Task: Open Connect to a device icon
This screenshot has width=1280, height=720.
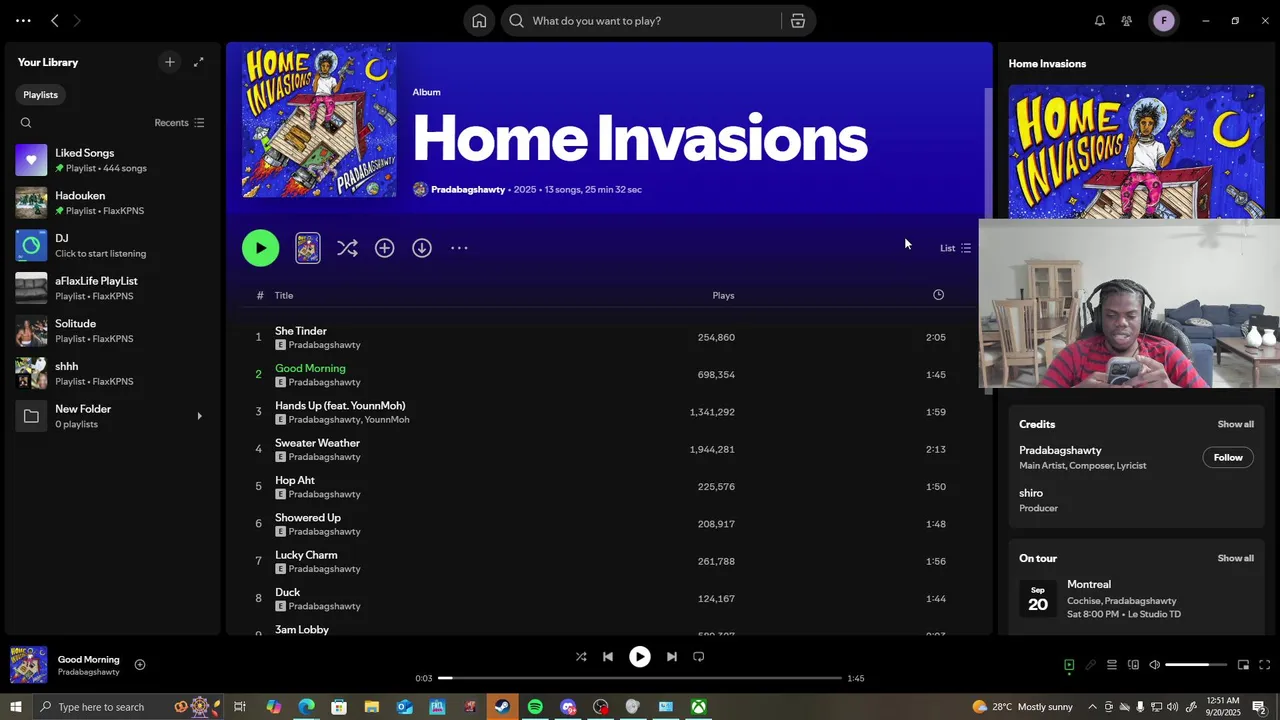Action: click(1133, 665)
